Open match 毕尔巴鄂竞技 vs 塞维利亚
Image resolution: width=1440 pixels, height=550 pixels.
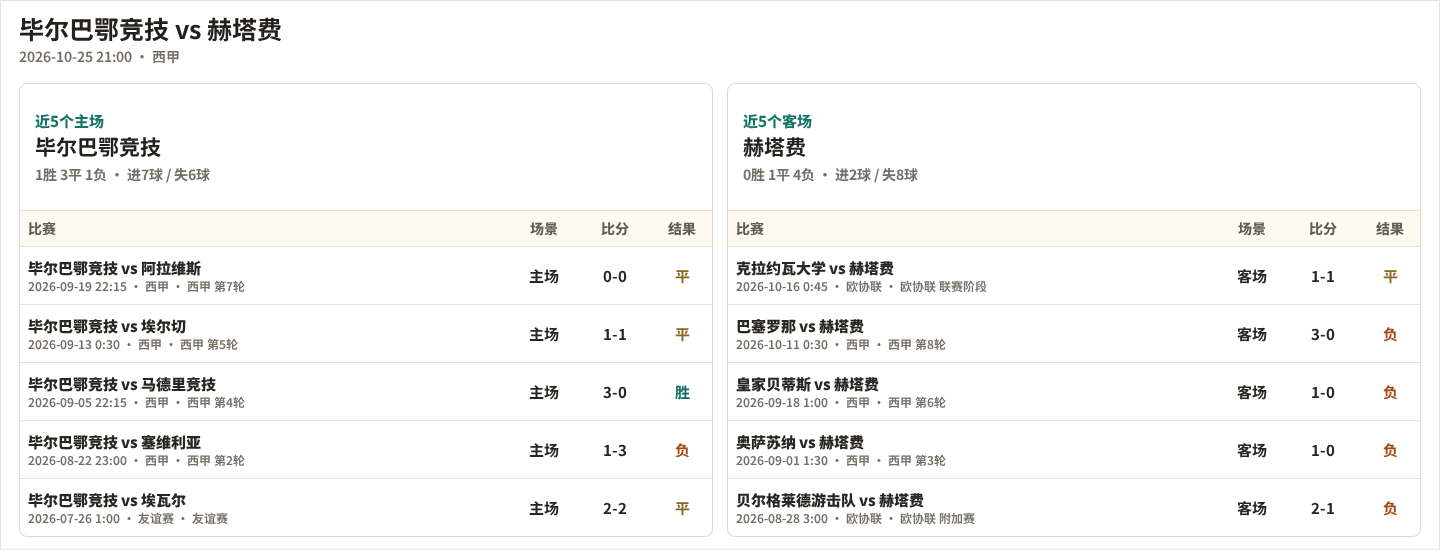pos(114,442)
